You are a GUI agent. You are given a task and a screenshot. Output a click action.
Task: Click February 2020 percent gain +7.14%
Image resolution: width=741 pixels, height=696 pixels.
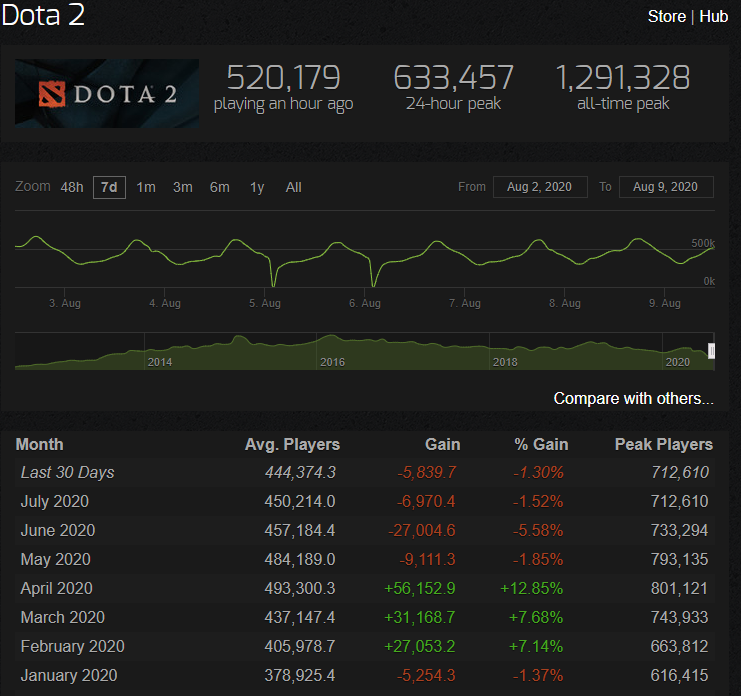536,646
